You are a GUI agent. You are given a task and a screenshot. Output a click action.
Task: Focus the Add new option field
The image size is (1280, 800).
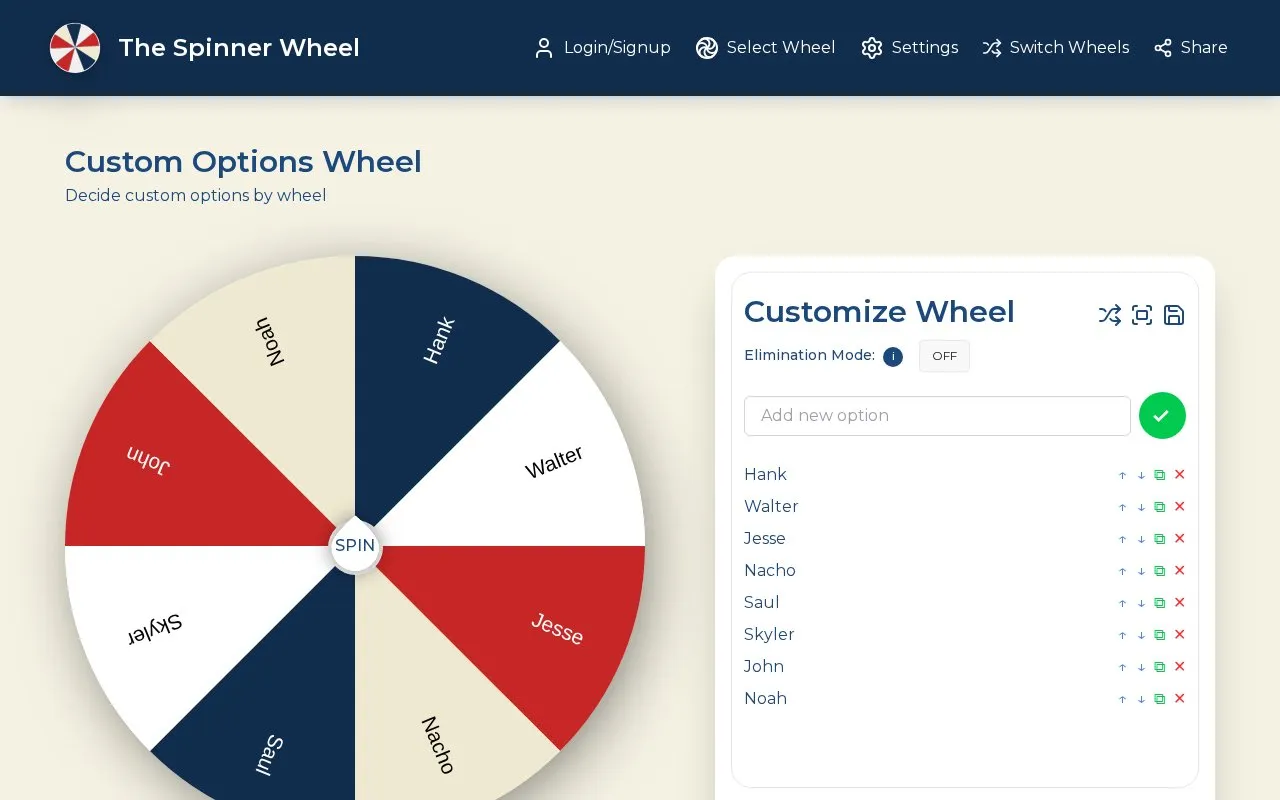(937, 416)
